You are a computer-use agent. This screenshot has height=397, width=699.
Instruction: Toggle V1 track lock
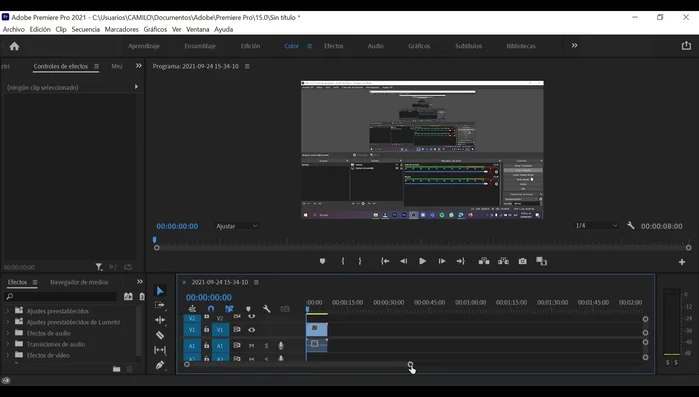pyautogui.click(x=206, y=330)
